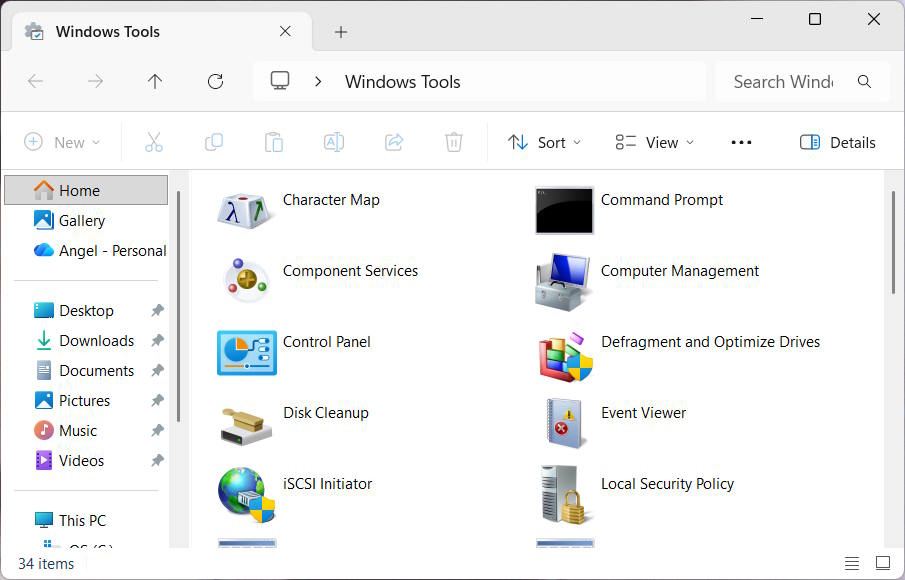Open the Sort dropdown
The image size is (905, 580).
click(x=544, y=142)
